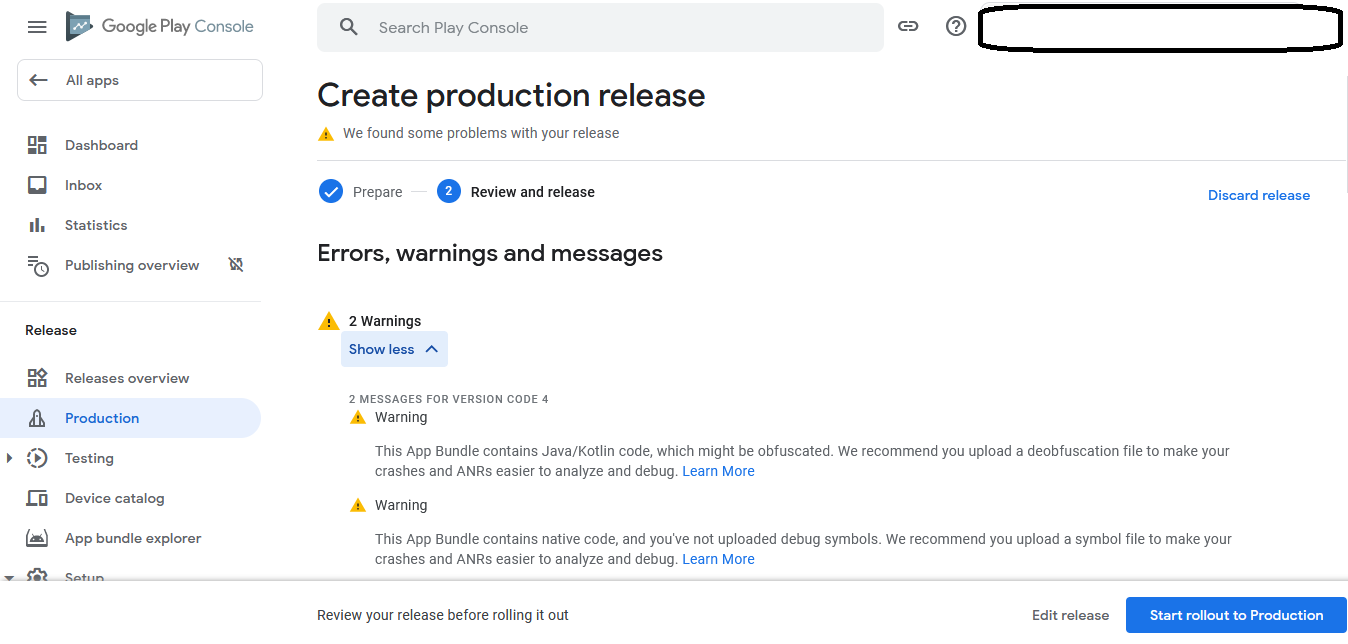Open the Dashboard panel
Screen dimensions: 1348x644
(x=101, y=145)
